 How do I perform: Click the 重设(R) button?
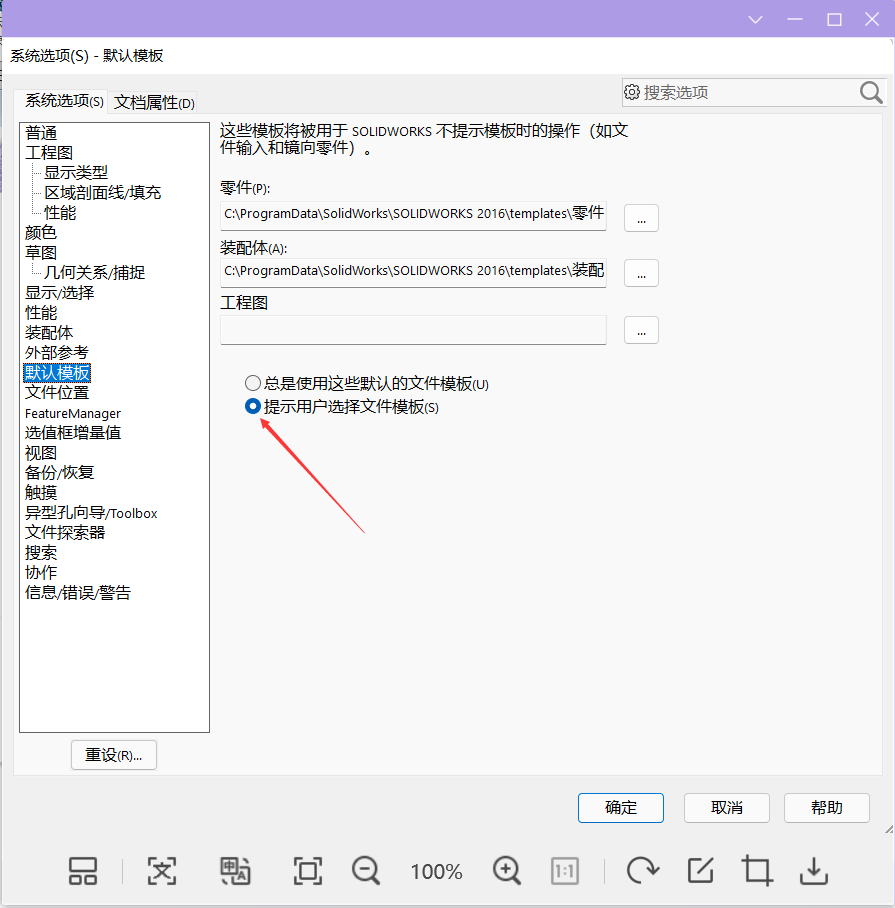coord(113,755)
